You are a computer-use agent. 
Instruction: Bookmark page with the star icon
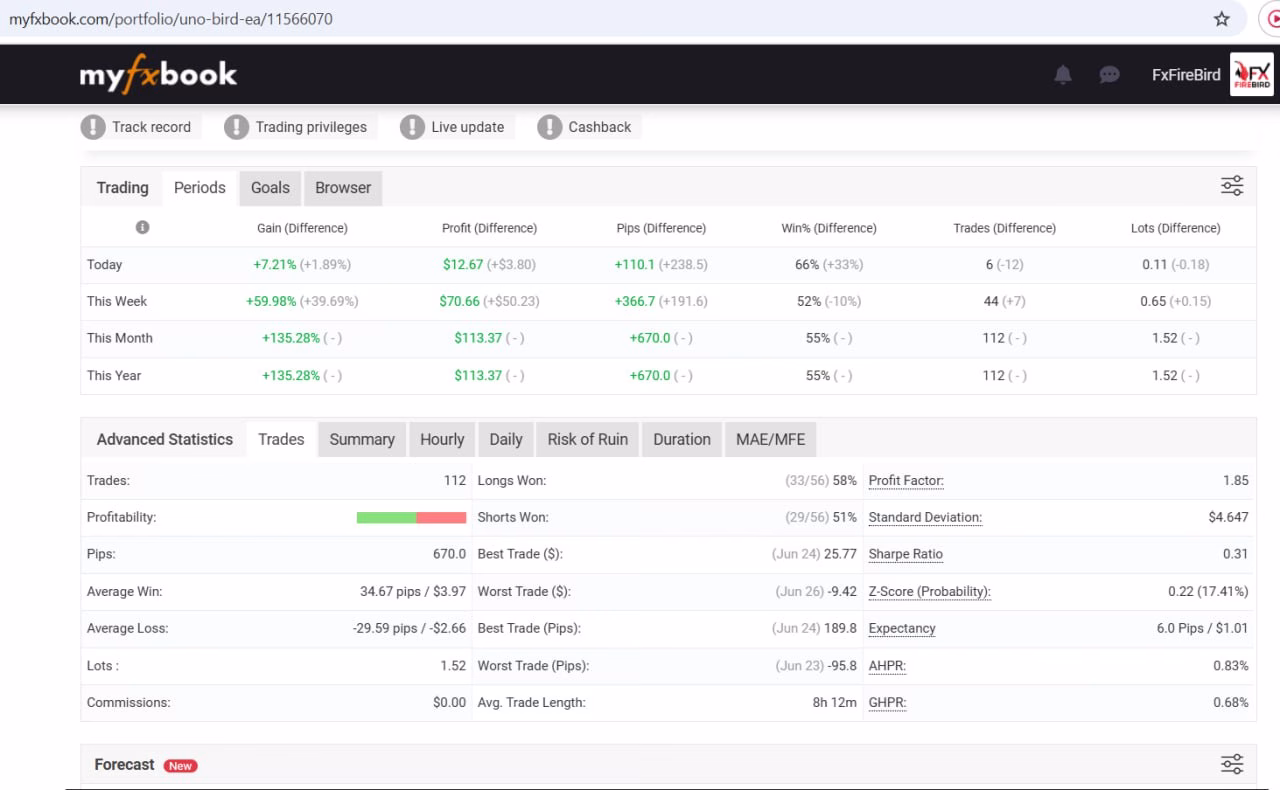point(1221,19)
